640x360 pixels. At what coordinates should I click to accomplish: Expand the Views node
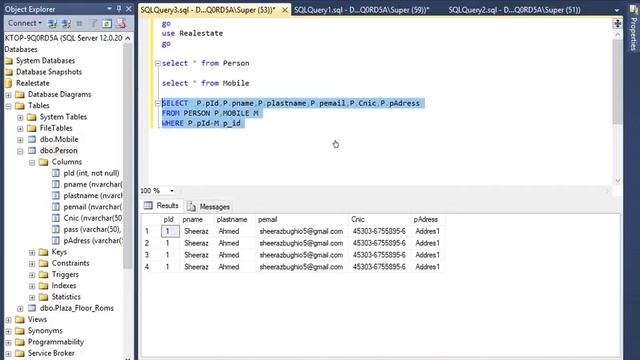tap(9, 320)
